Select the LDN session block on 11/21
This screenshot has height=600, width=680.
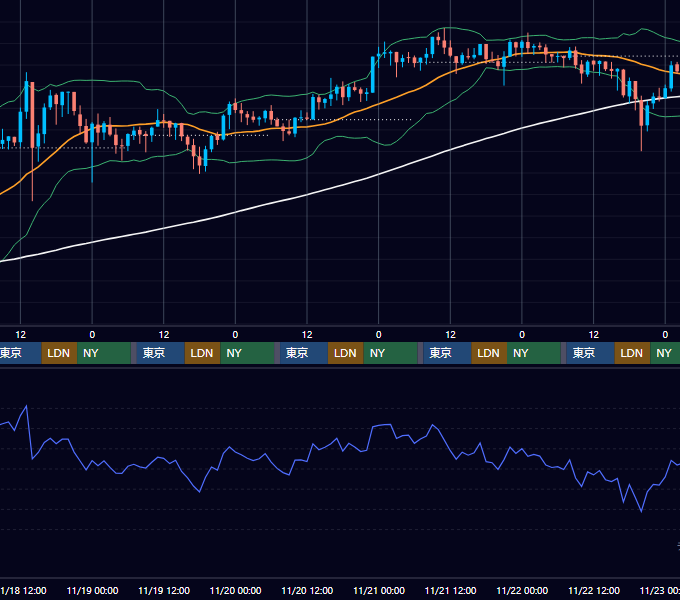489,353
